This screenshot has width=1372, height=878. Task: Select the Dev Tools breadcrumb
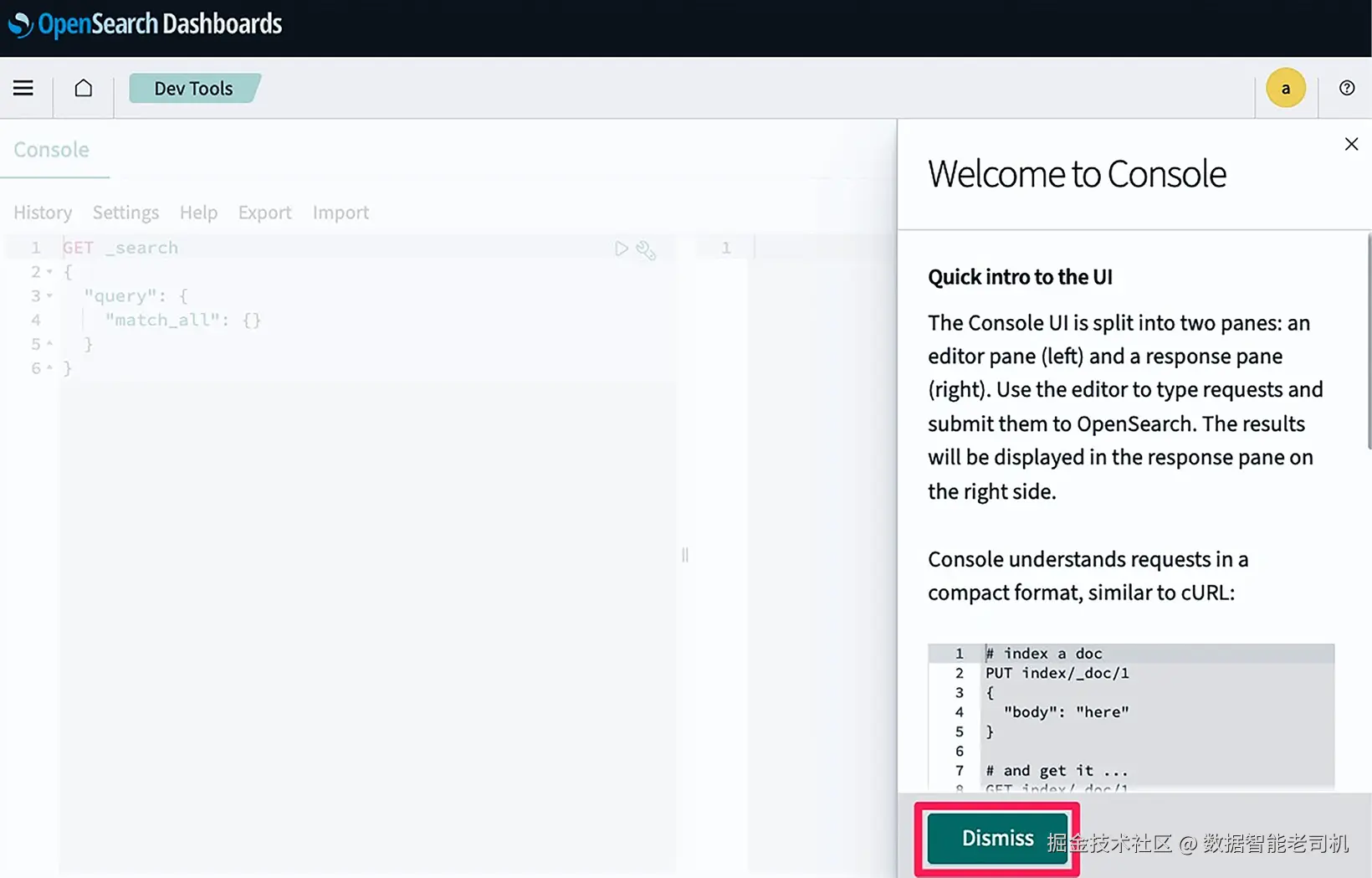[194, 88]
